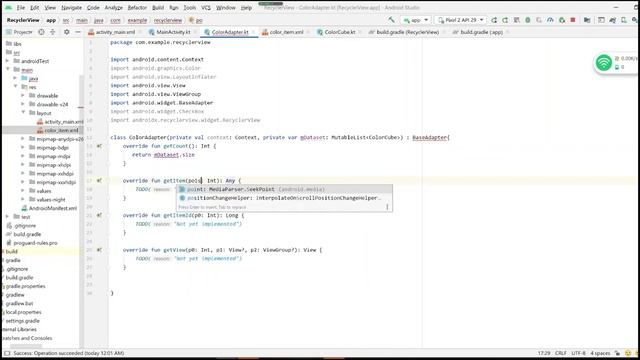Collapse the layout folder
640x360 pixels.
tap(23, 113)
